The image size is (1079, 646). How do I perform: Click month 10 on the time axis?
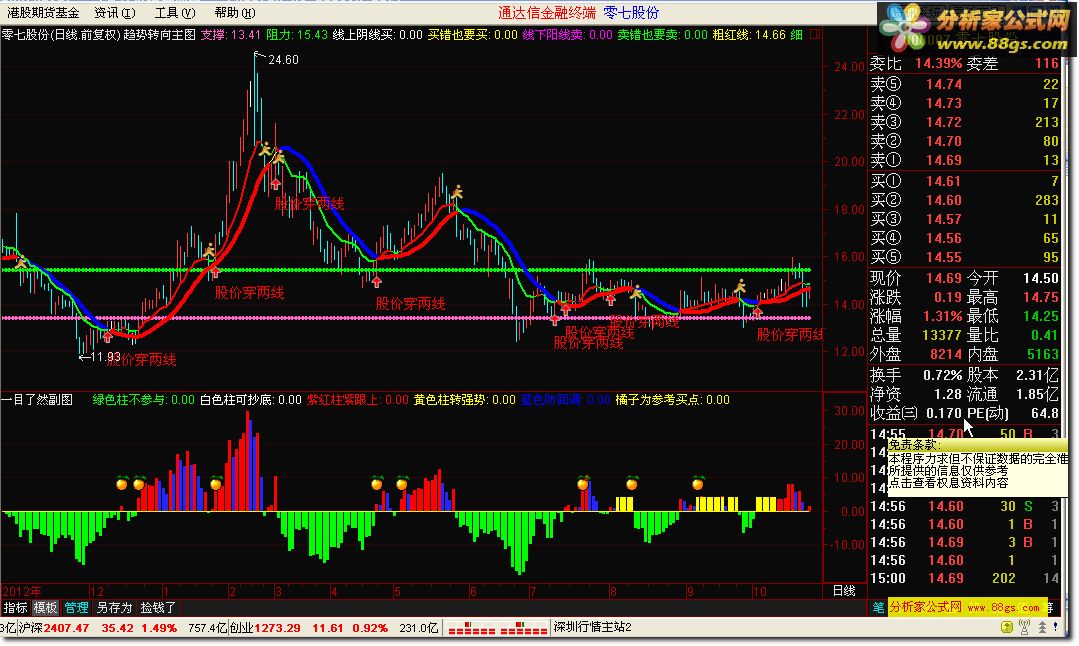click(x=758, y=591)
